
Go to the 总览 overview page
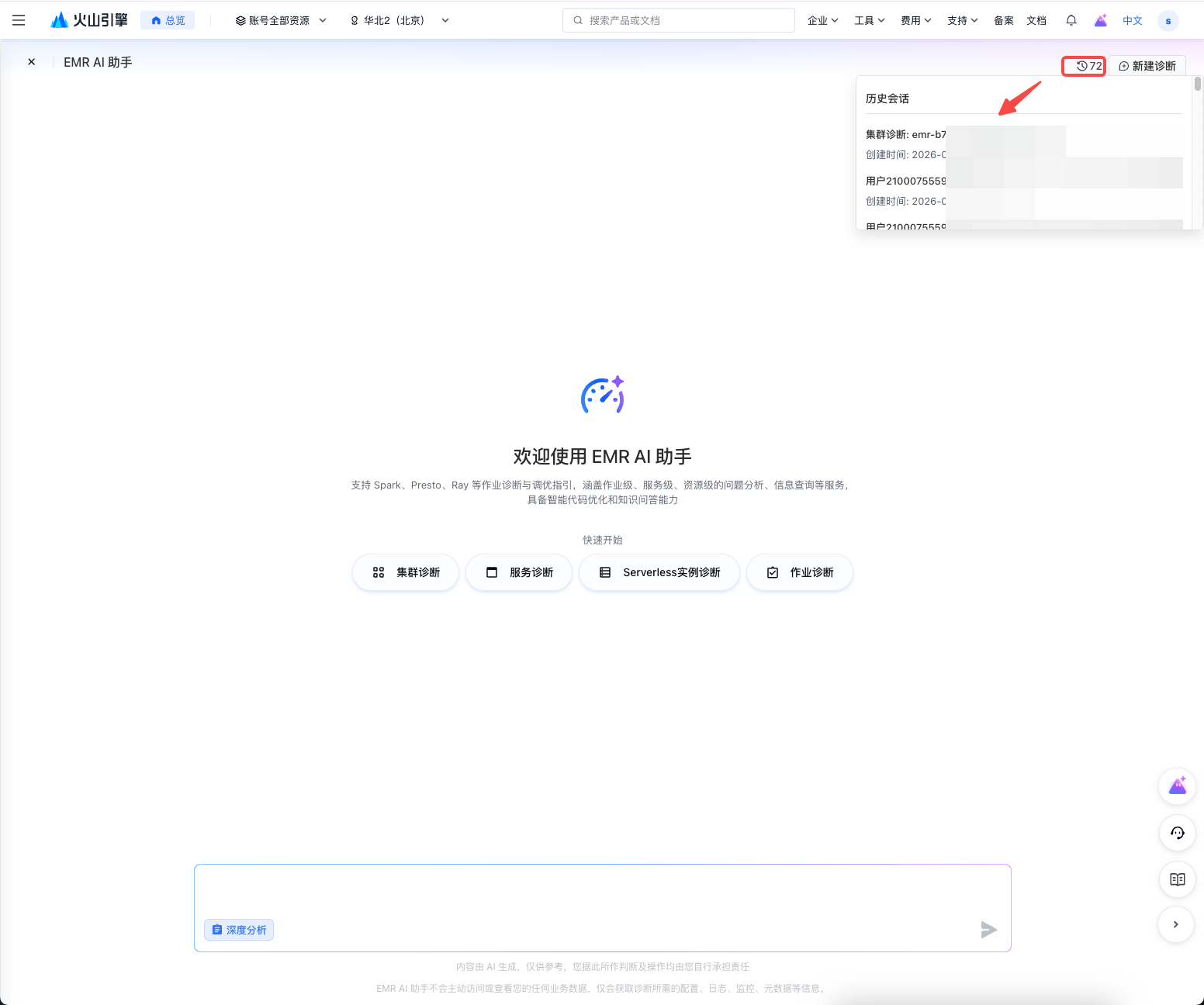point(168,20)
